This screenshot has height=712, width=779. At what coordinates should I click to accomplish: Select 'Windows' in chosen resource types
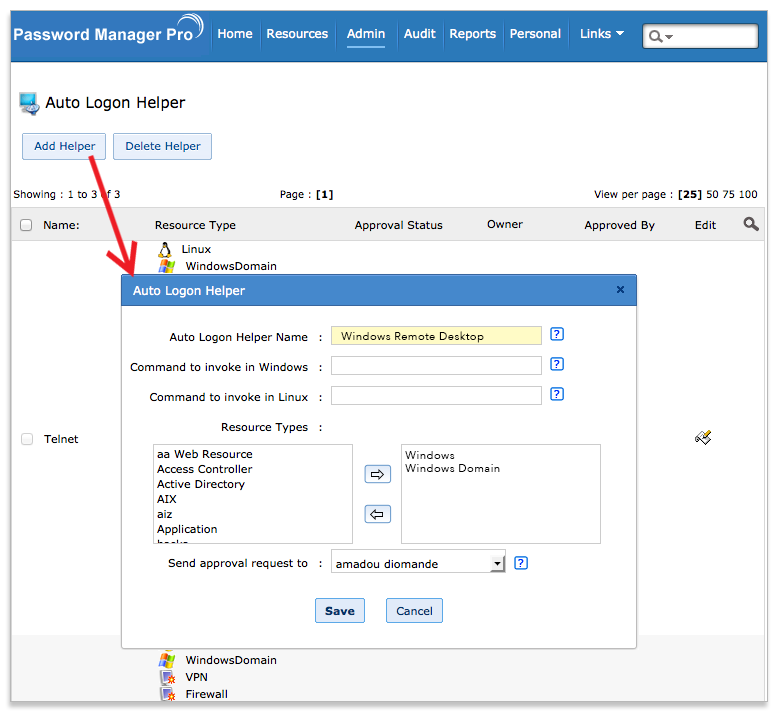[x=430, y=455]
